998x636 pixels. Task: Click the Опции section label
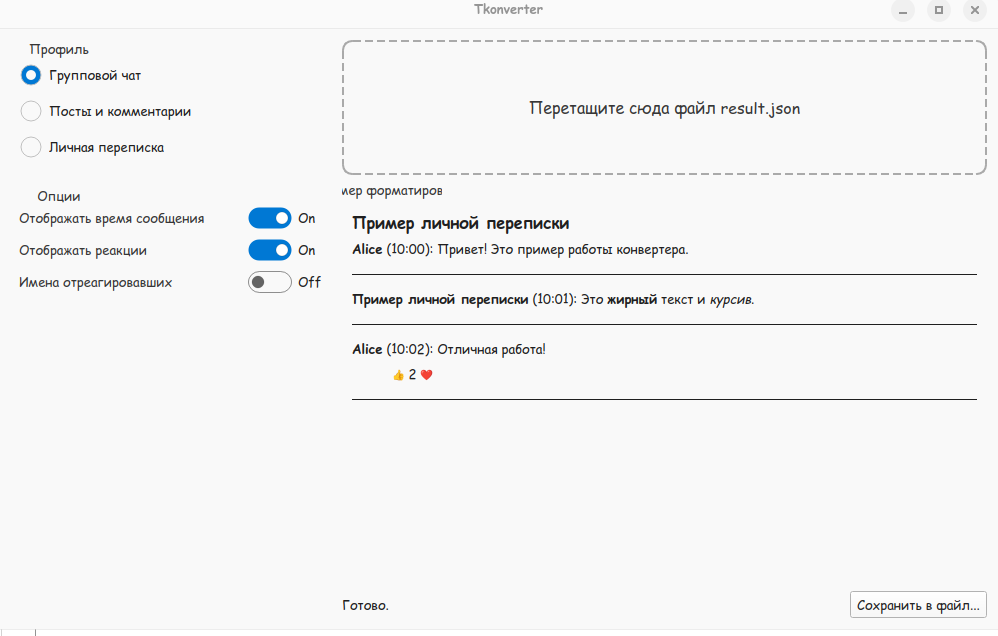pos(59,196)
